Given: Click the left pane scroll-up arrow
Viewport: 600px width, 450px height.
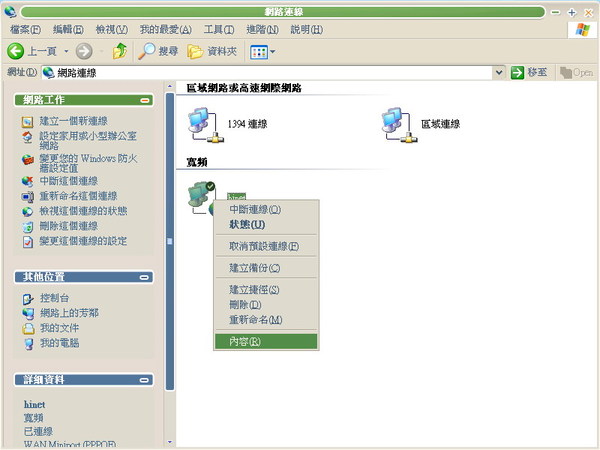Looking at the screenshot, I should 170,86.
